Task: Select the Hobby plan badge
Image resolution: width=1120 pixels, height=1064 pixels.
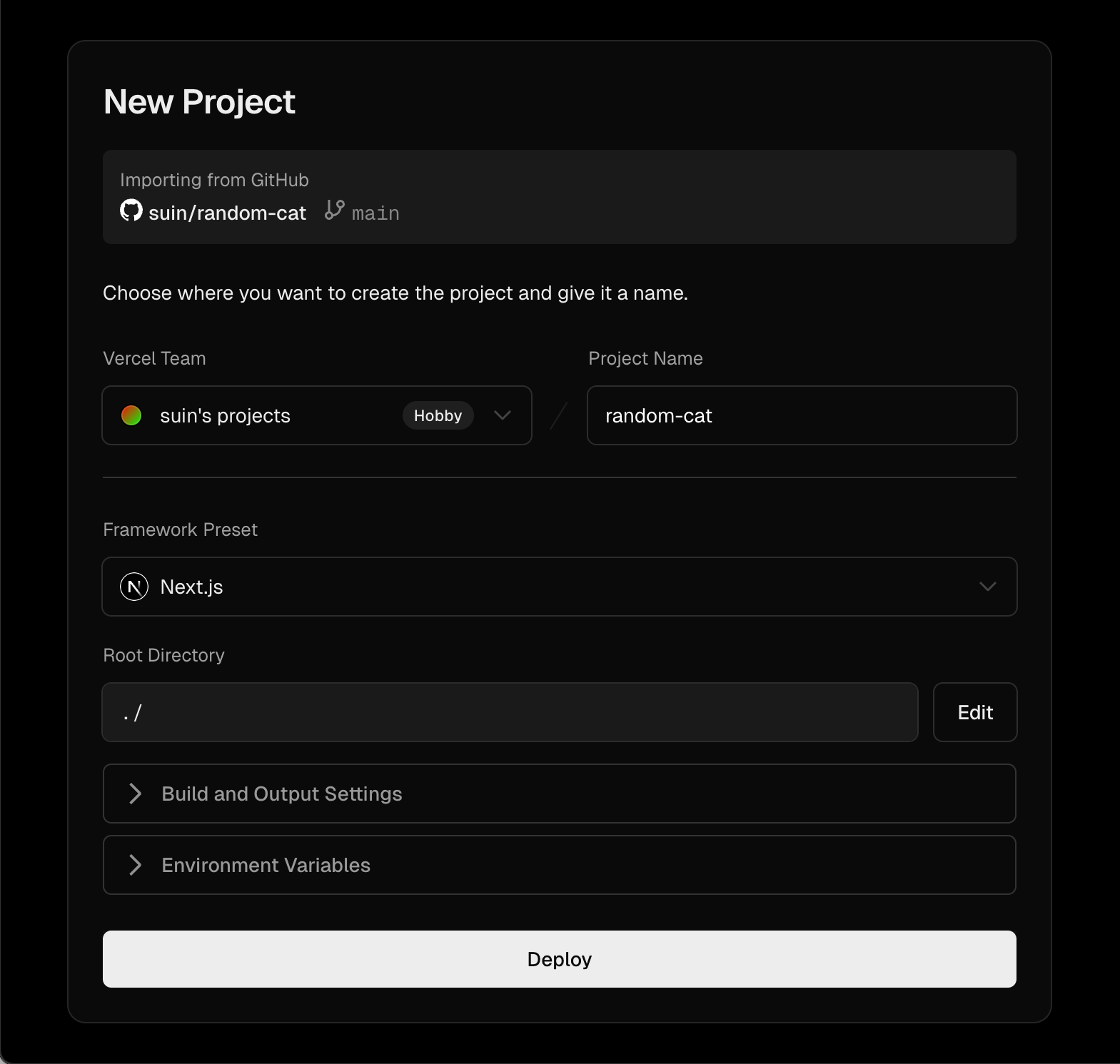Action: click(x=438, y=415)
